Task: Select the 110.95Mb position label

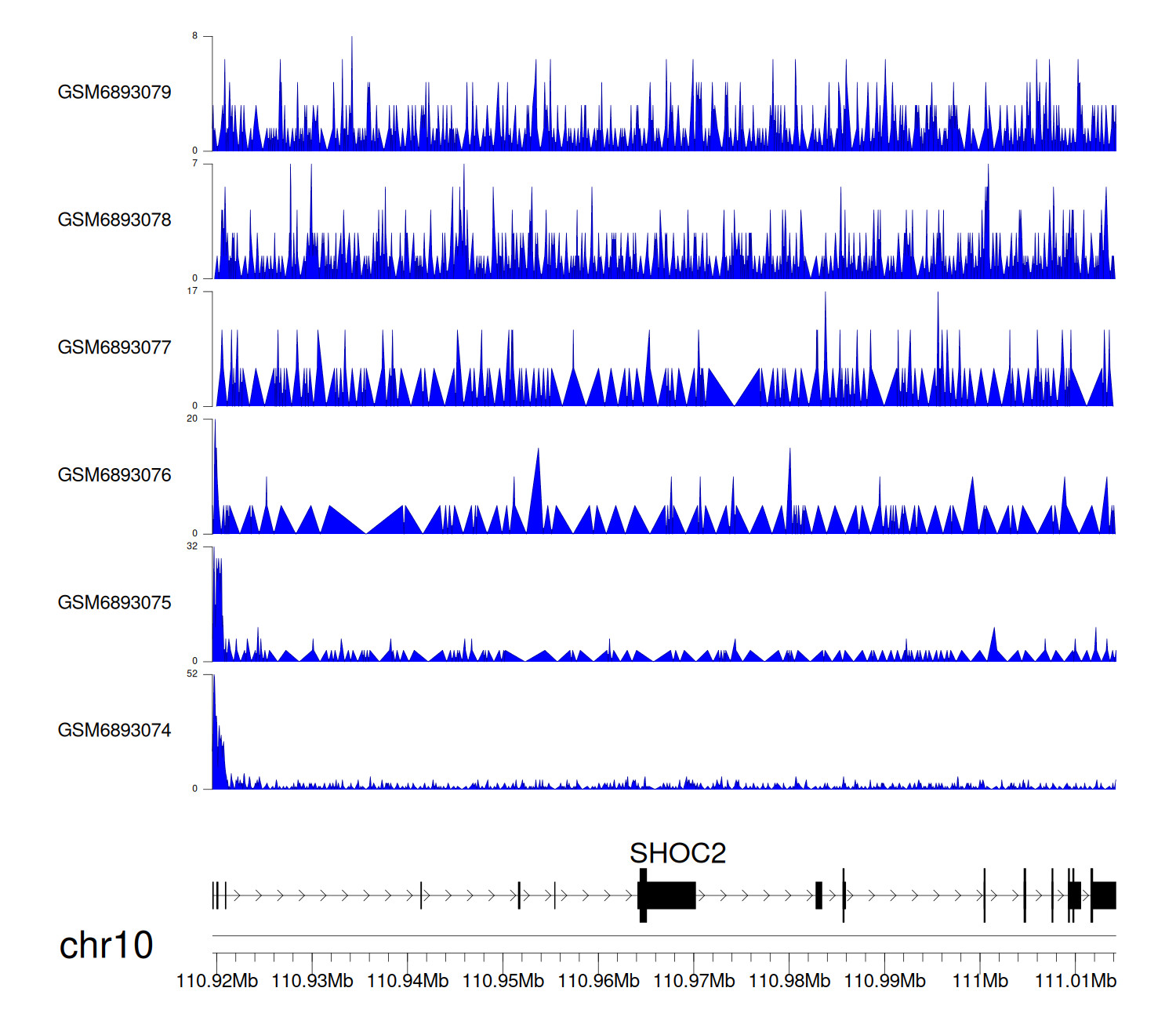Action: [x=503, y=981]
